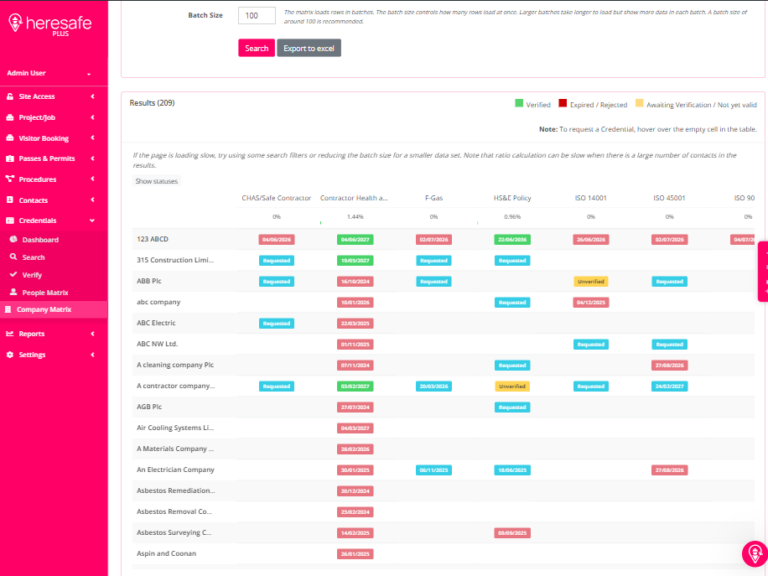This screenshot has width=768, height=576.
Task: Click A cleaning company ISO 45001 red badge
Action: (x=670, y=365)
